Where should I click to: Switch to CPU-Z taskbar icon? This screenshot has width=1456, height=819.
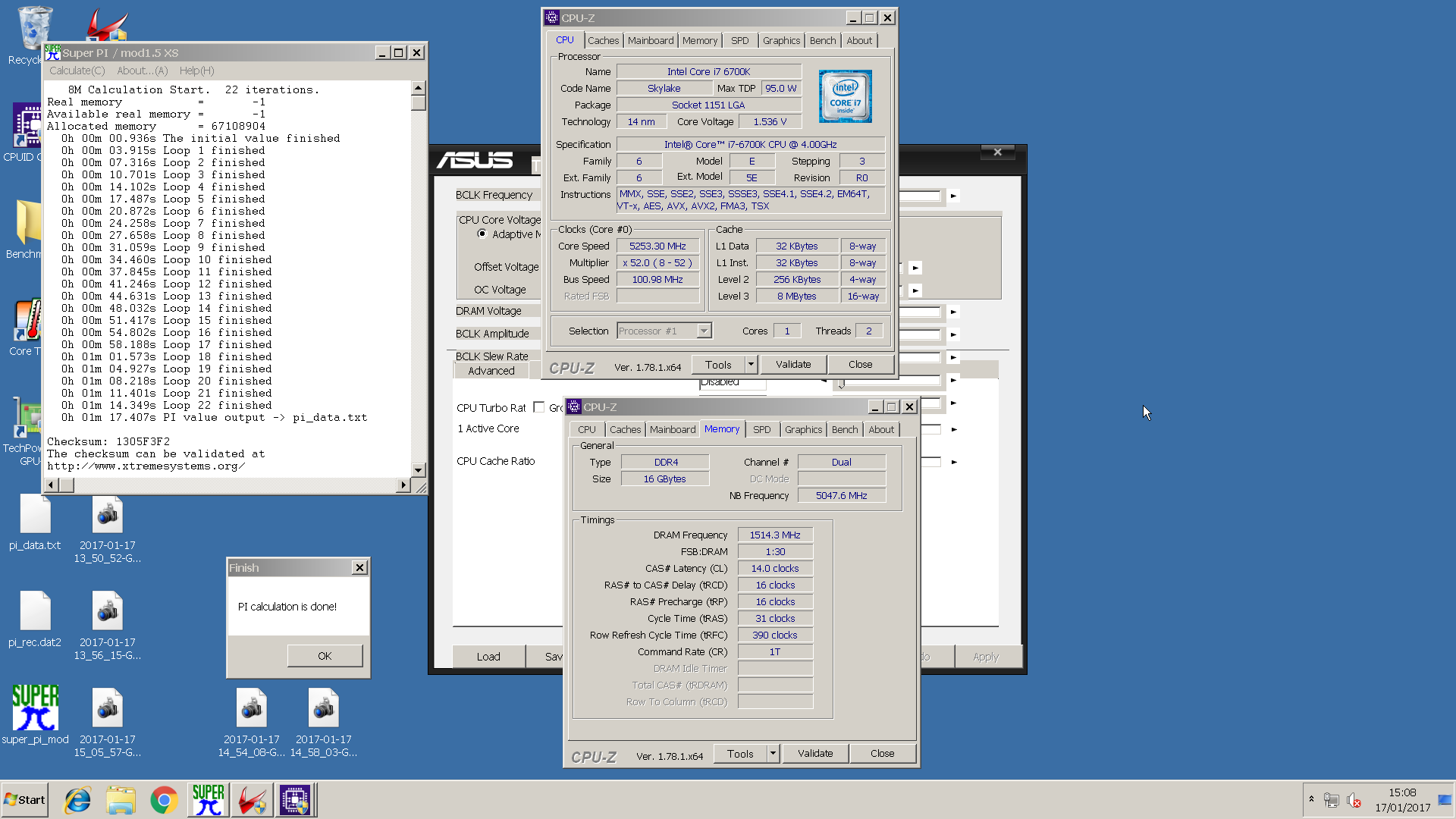click(x=295, y=800)
